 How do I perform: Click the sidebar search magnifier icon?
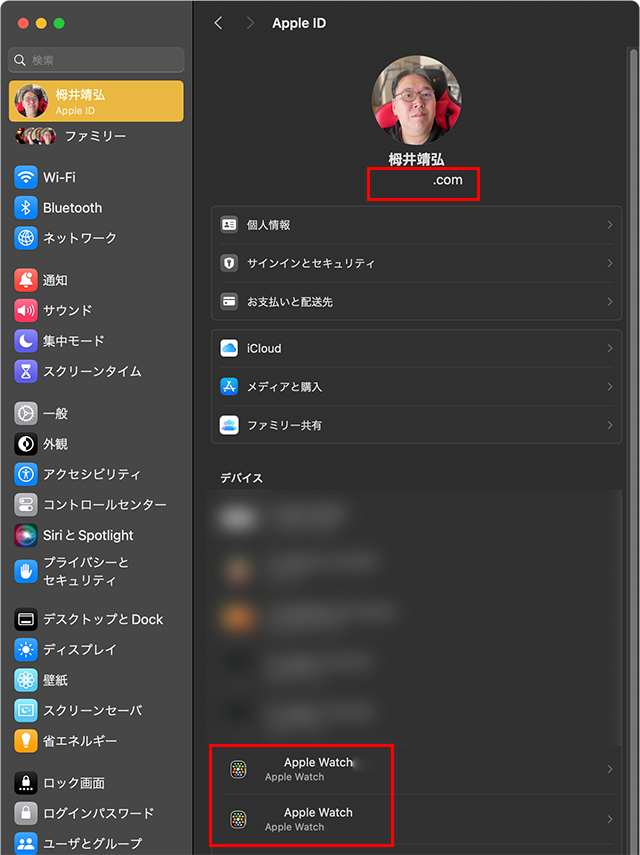pyautogui.click(x=20, y=60)
